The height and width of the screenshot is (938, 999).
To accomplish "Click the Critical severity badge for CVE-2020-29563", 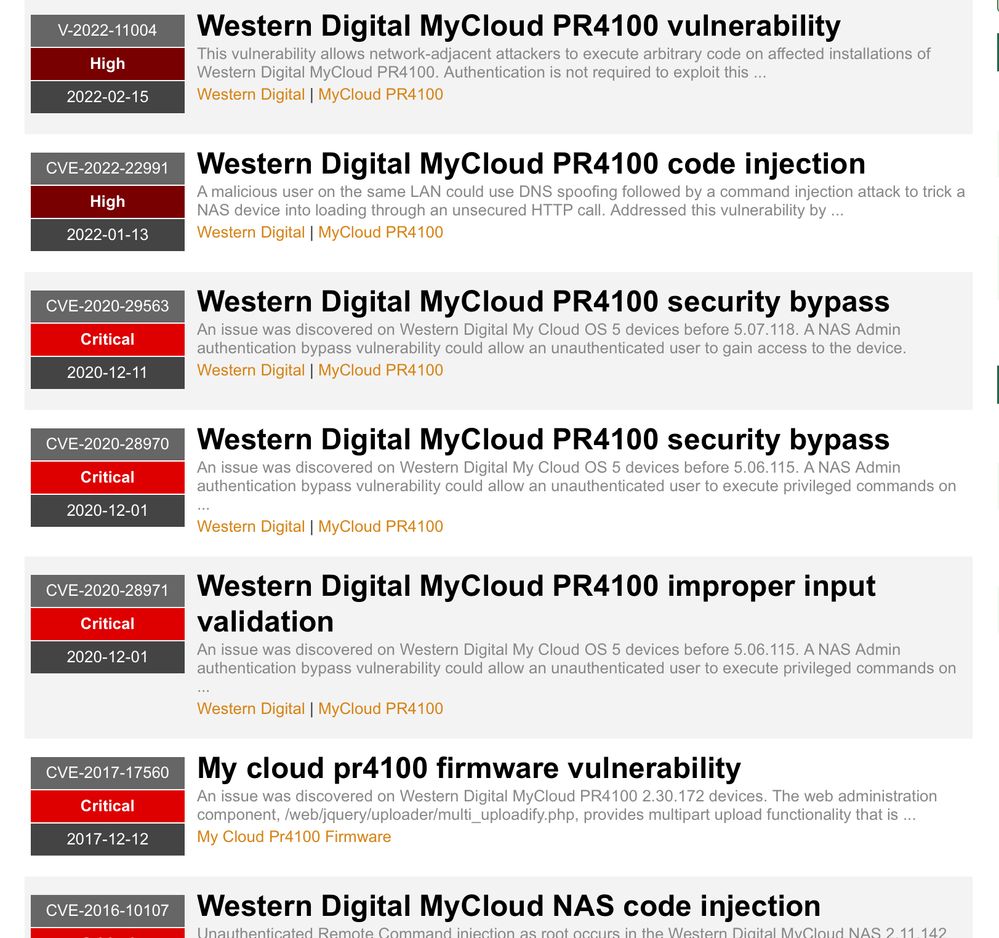I will pos(107,339).
